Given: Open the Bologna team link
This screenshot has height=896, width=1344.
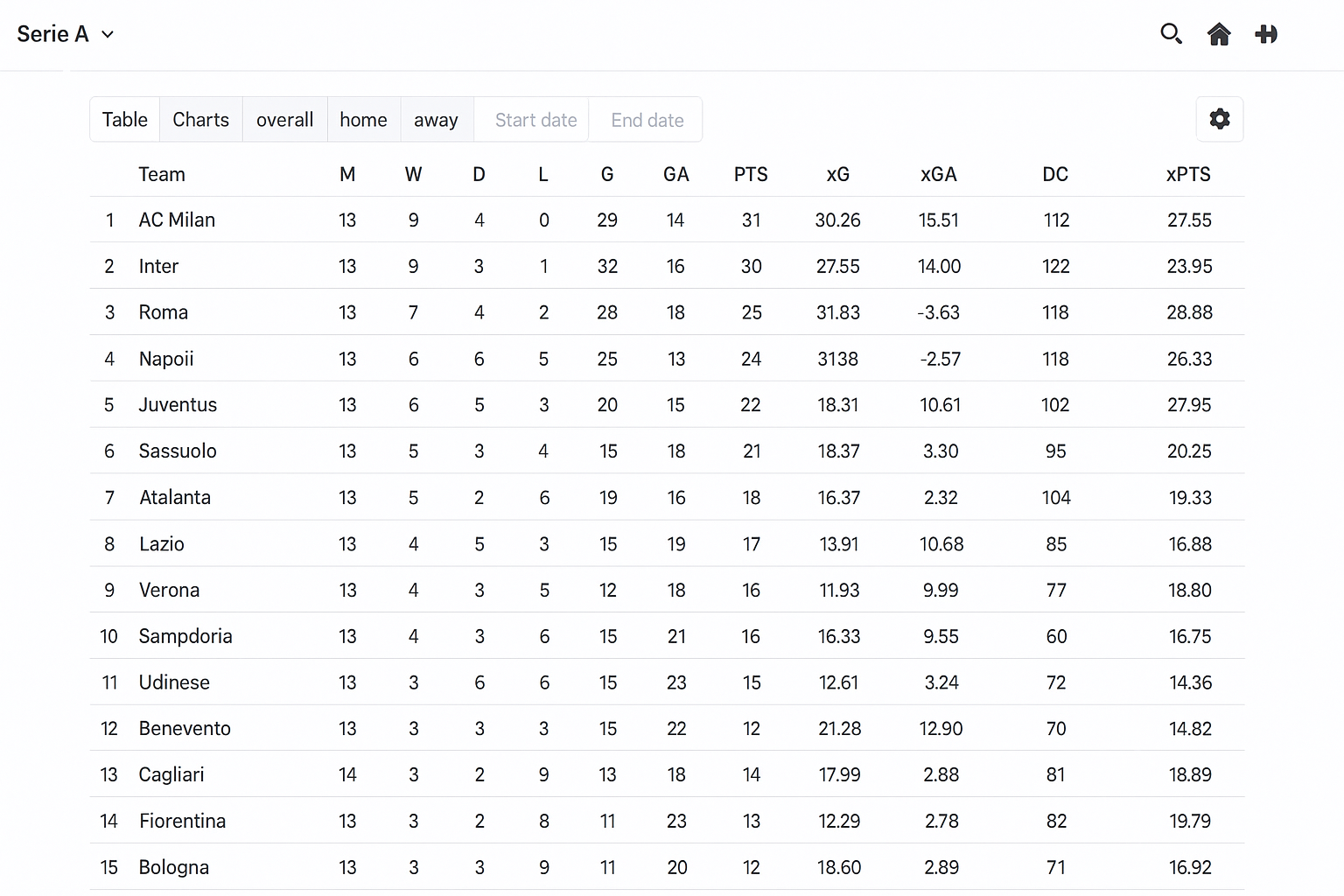Looking at the screenshot, I should 174,867.
